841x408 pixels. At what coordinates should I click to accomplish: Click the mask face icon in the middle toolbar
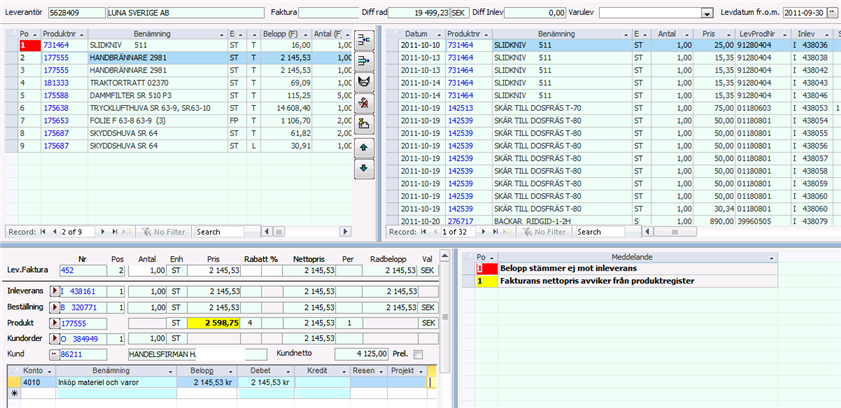[x=365, y=82]
